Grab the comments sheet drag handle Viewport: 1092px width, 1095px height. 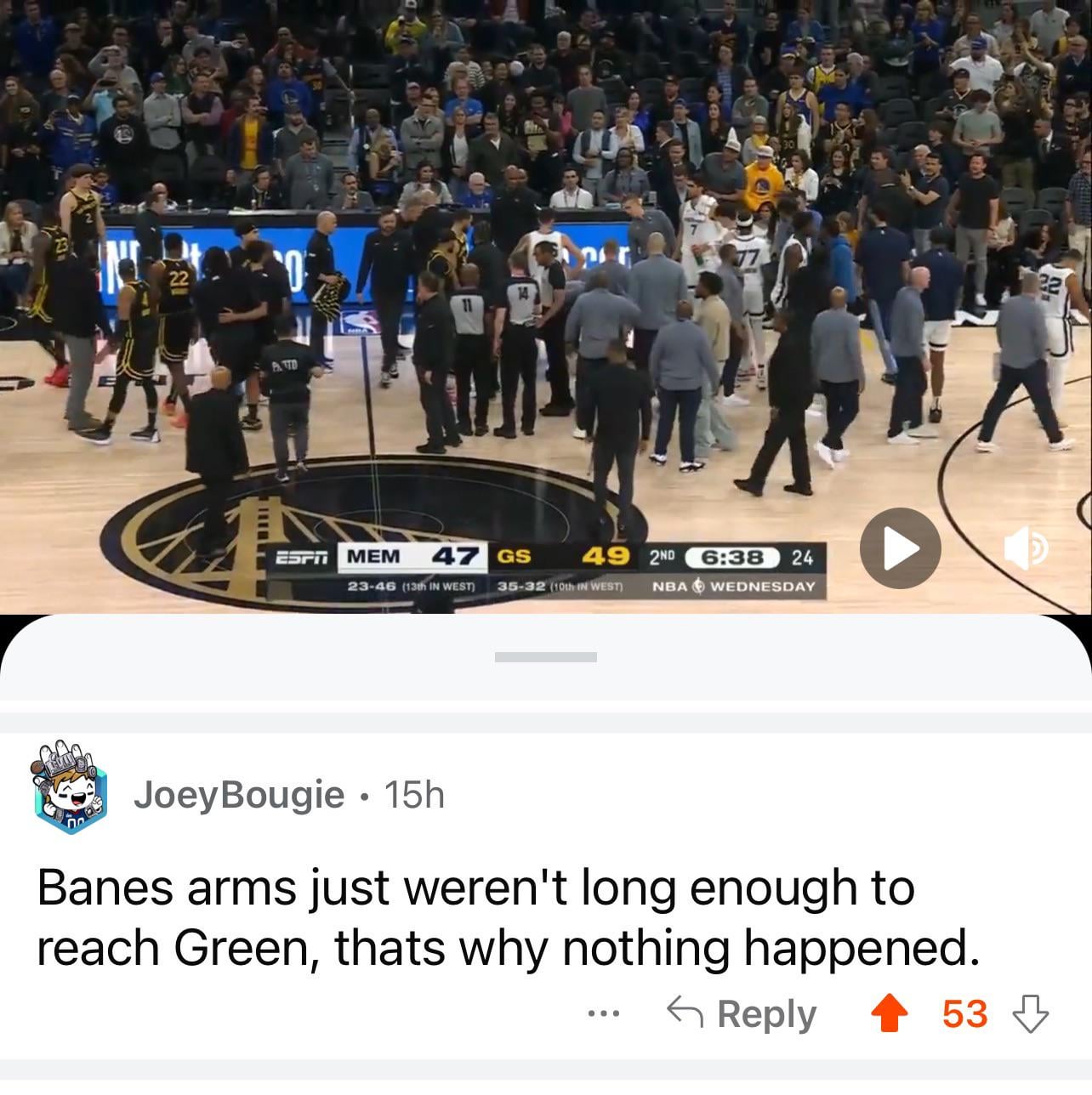(545, 656)
